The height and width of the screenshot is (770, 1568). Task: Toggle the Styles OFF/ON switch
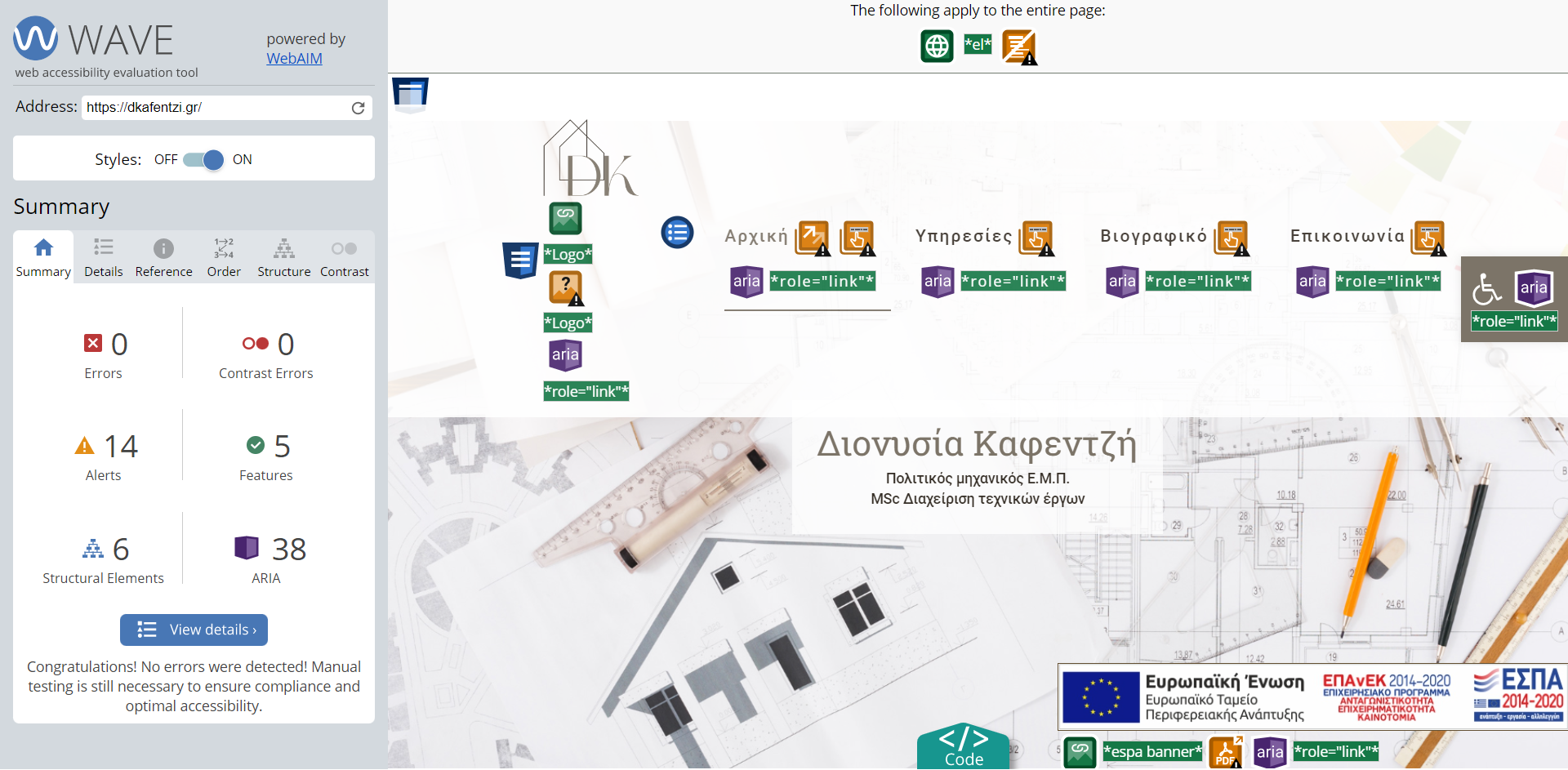(x=203, y=160)
